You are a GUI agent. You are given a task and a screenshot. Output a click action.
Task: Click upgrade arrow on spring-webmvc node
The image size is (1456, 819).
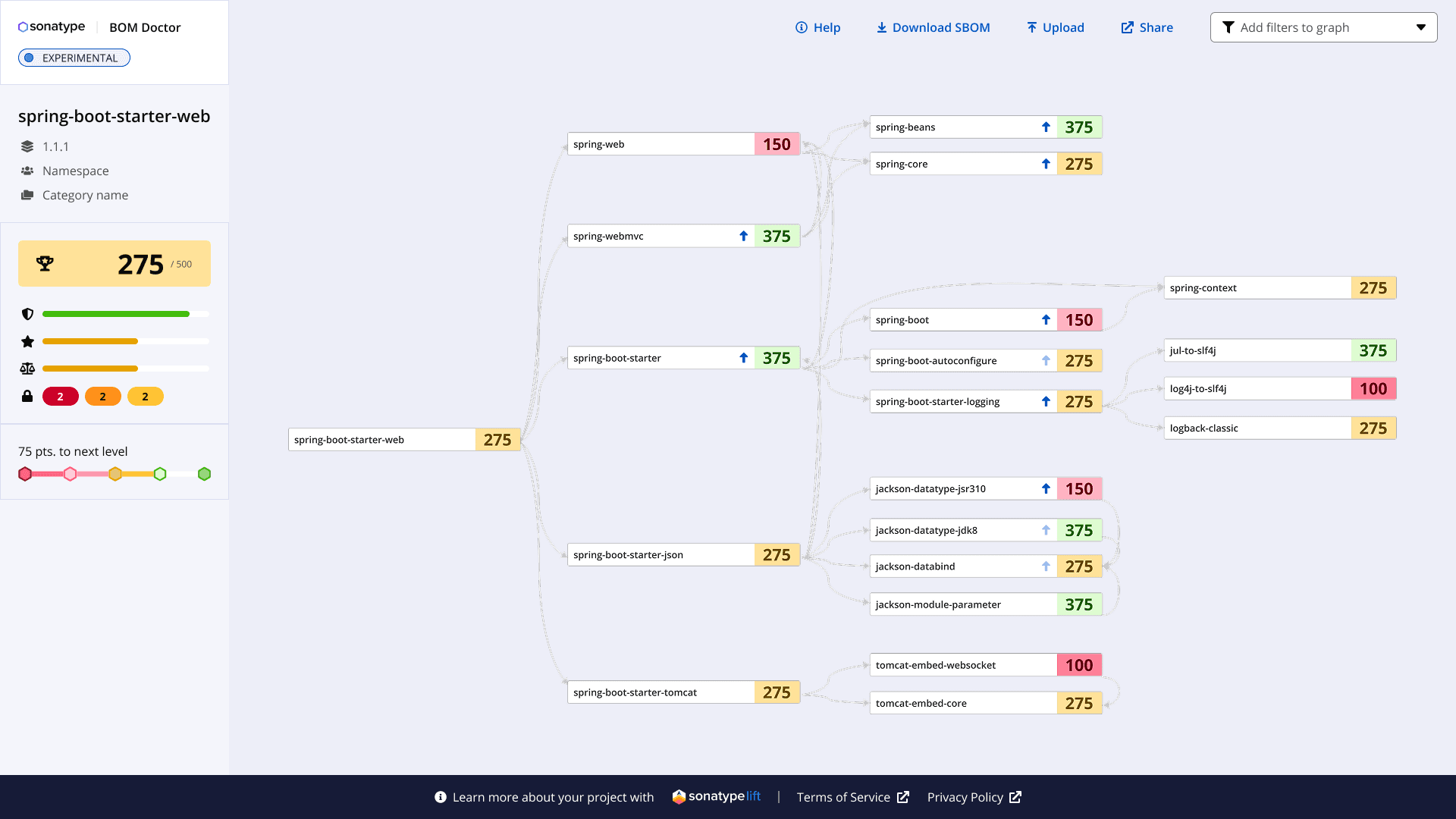tap(743, 237)
